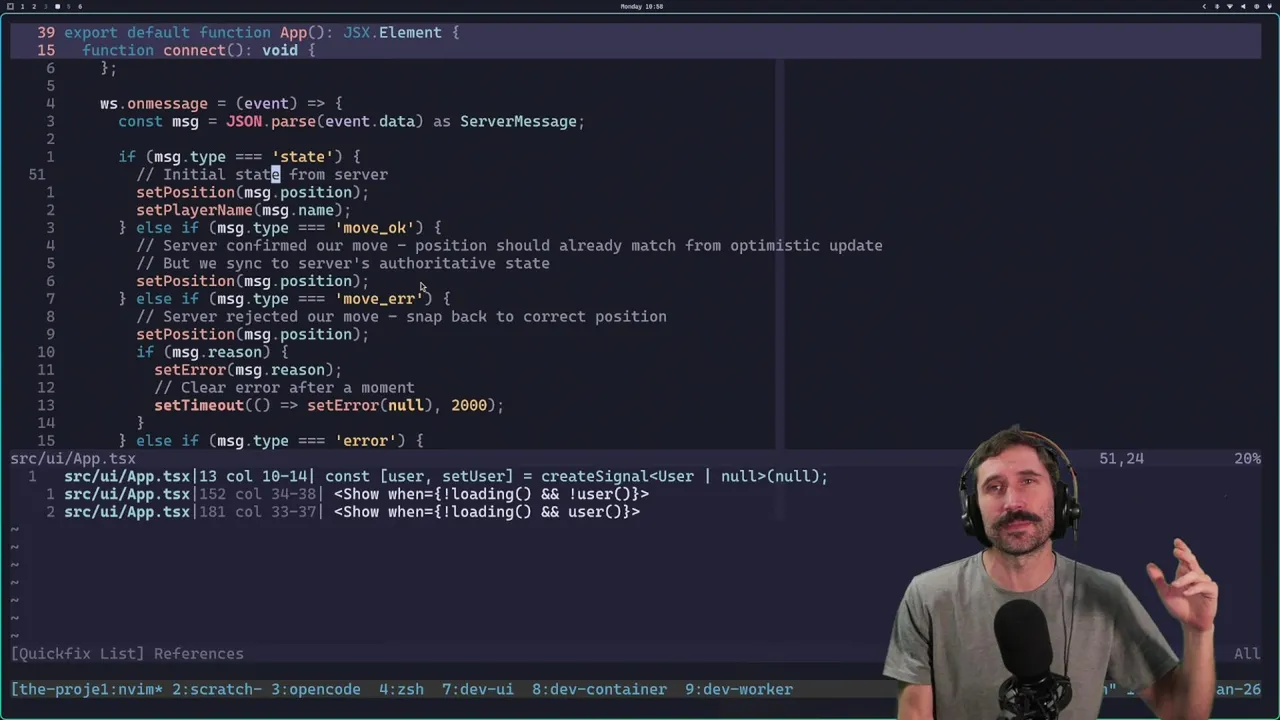Click the if (msg.type === 'state') line
The height and width of the screenshot is (720, 1280).
pos(239,157)
